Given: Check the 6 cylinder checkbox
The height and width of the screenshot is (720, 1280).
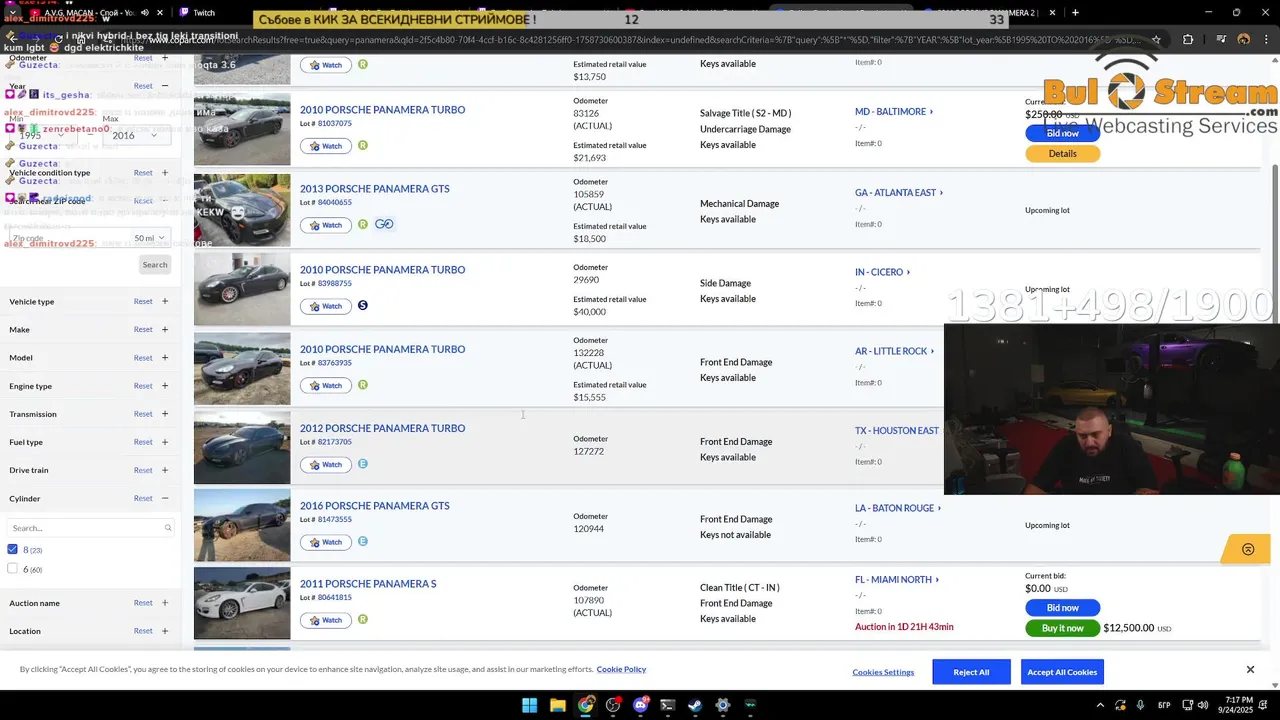Looking at the screenshot, I should click(x=12, y=568).
